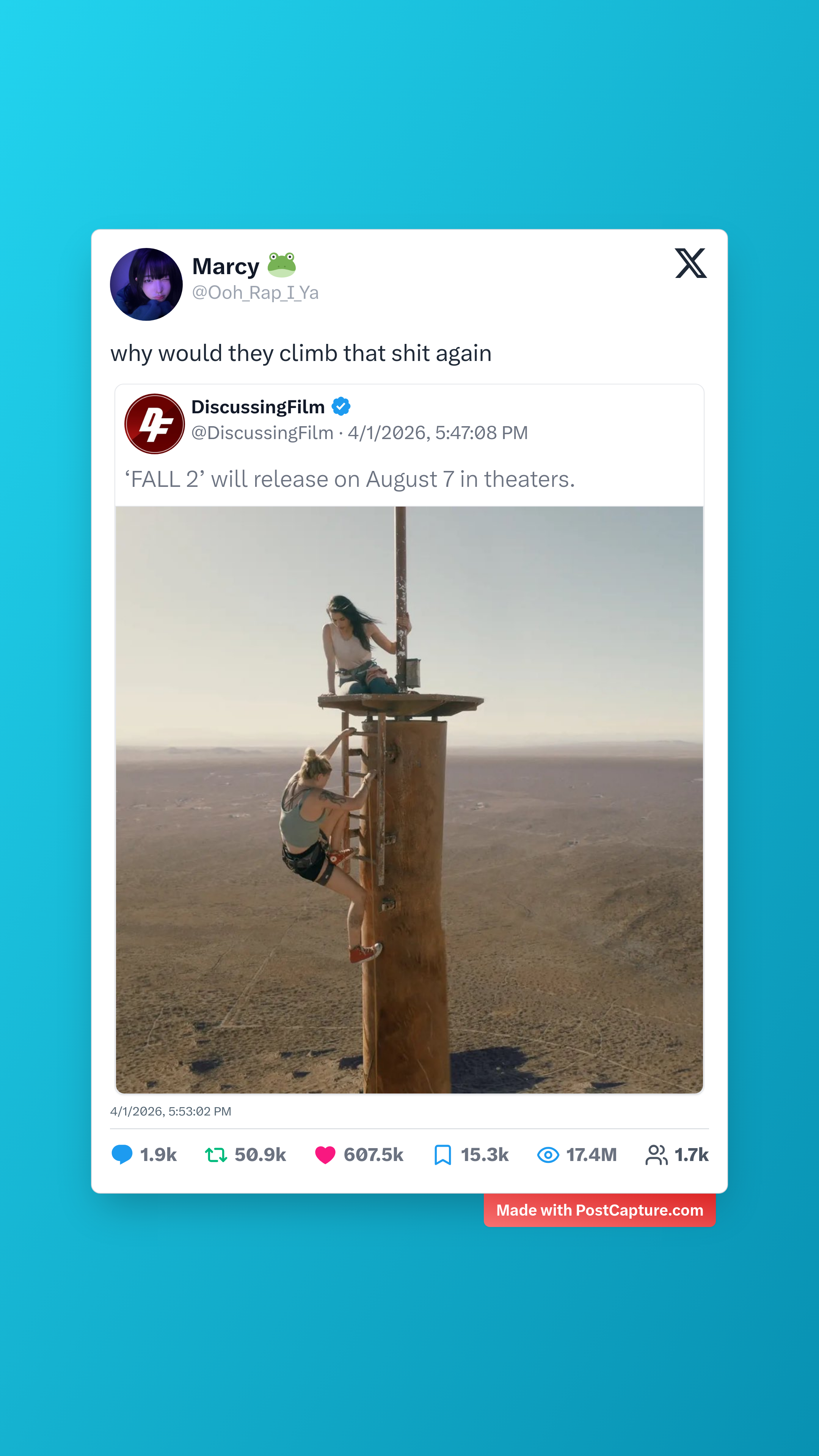
Task: Click the quoted tweet text about FALL 2
Action: [x=350, y=479]
